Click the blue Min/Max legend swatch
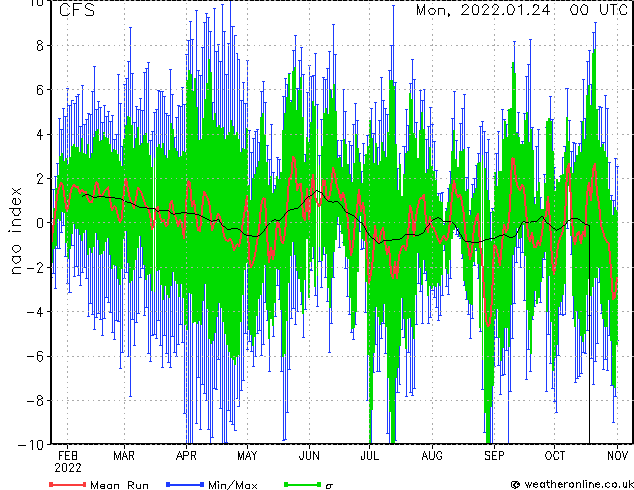634x490 pixels. (x=185, y=484)
